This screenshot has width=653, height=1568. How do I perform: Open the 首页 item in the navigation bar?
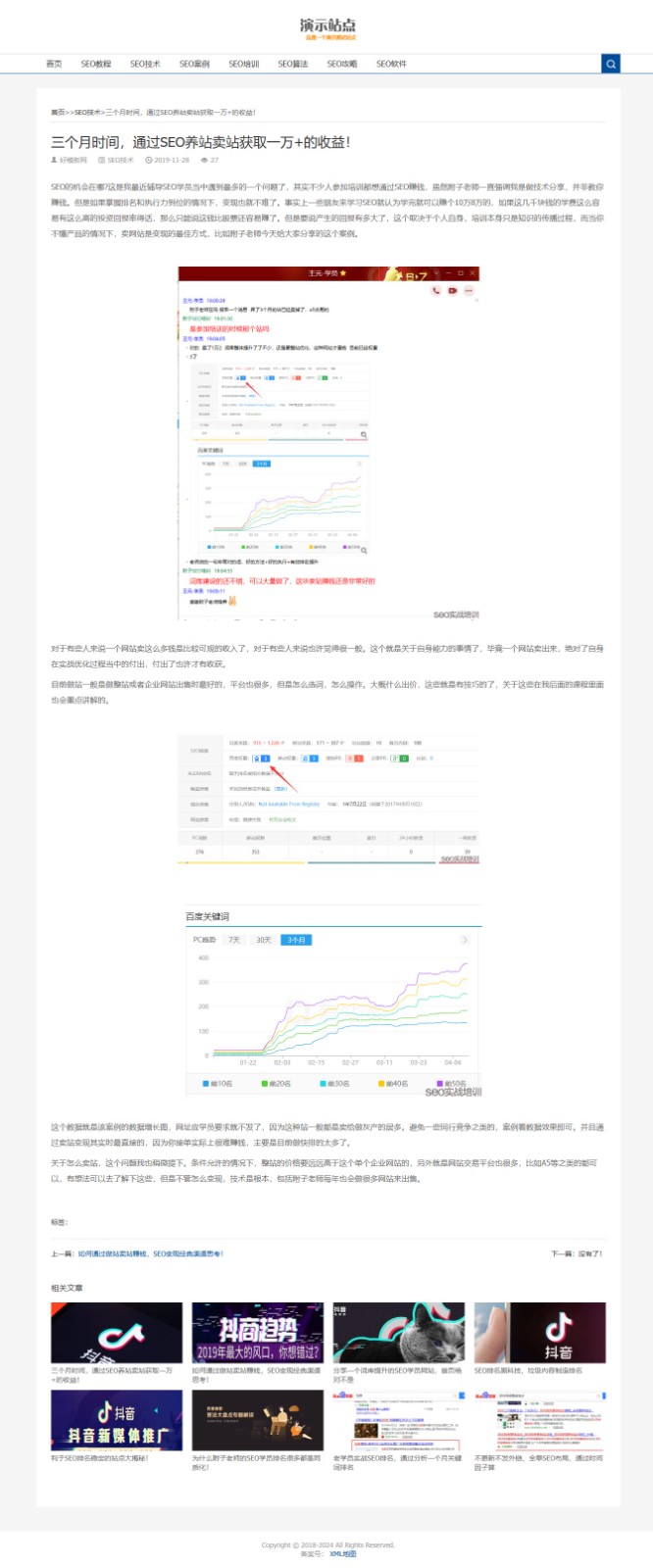click(x=54, y=64)
